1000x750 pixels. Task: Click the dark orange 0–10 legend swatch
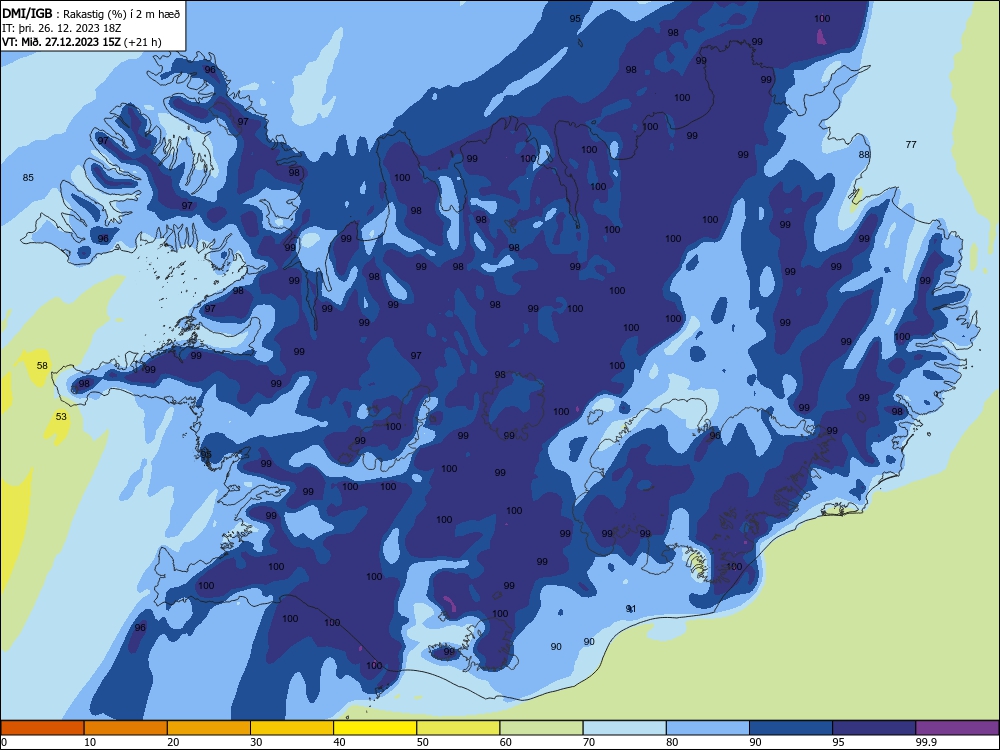42,728
